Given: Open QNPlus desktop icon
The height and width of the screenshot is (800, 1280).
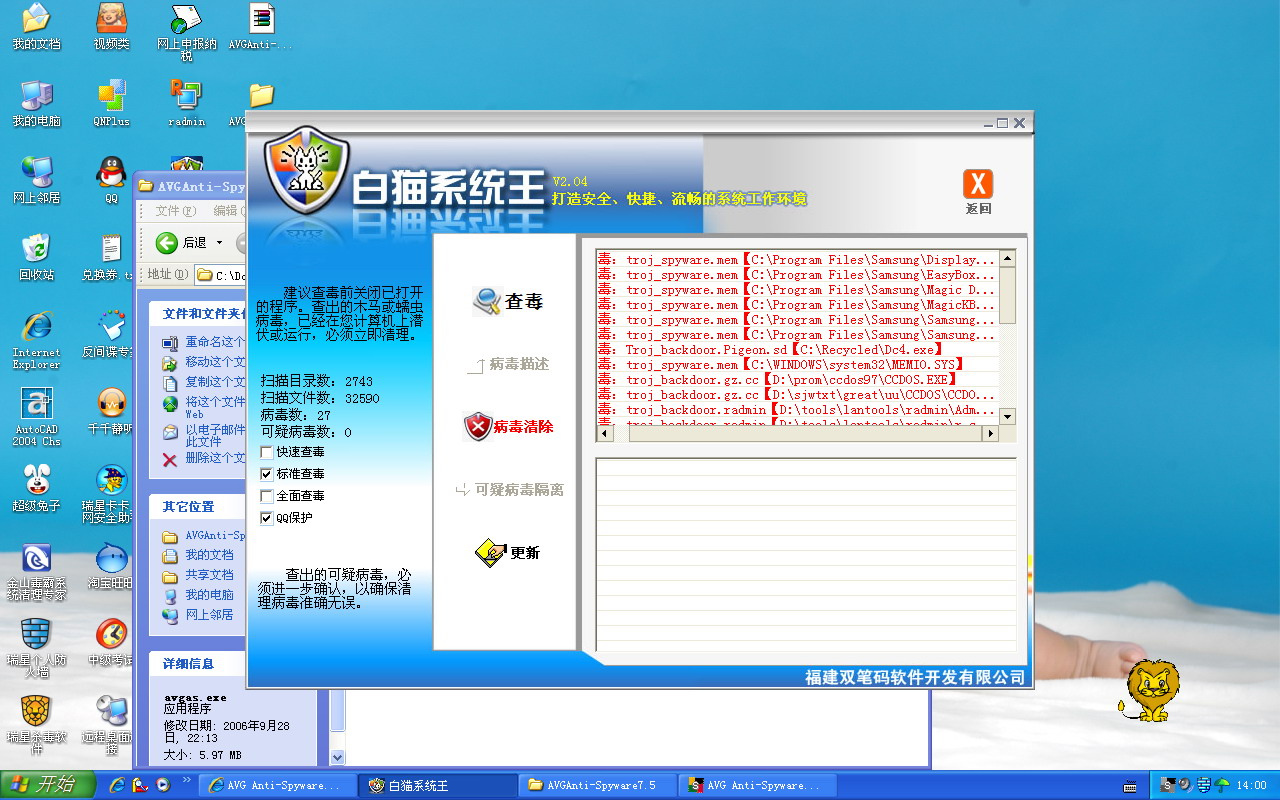Looking at the screenshot, I should click(x=111, y=103).
